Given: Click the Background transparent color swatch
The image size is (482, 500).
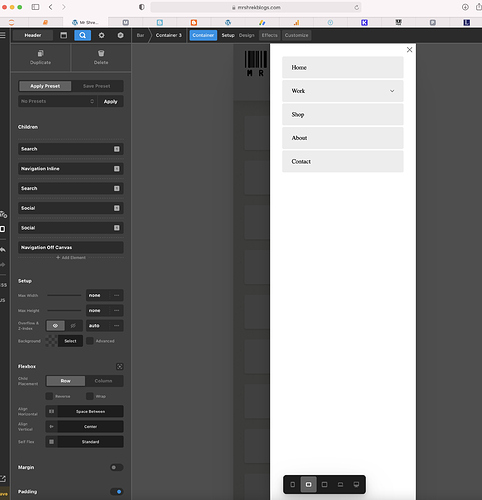Looking at the screenshot, I should (51, 341).
